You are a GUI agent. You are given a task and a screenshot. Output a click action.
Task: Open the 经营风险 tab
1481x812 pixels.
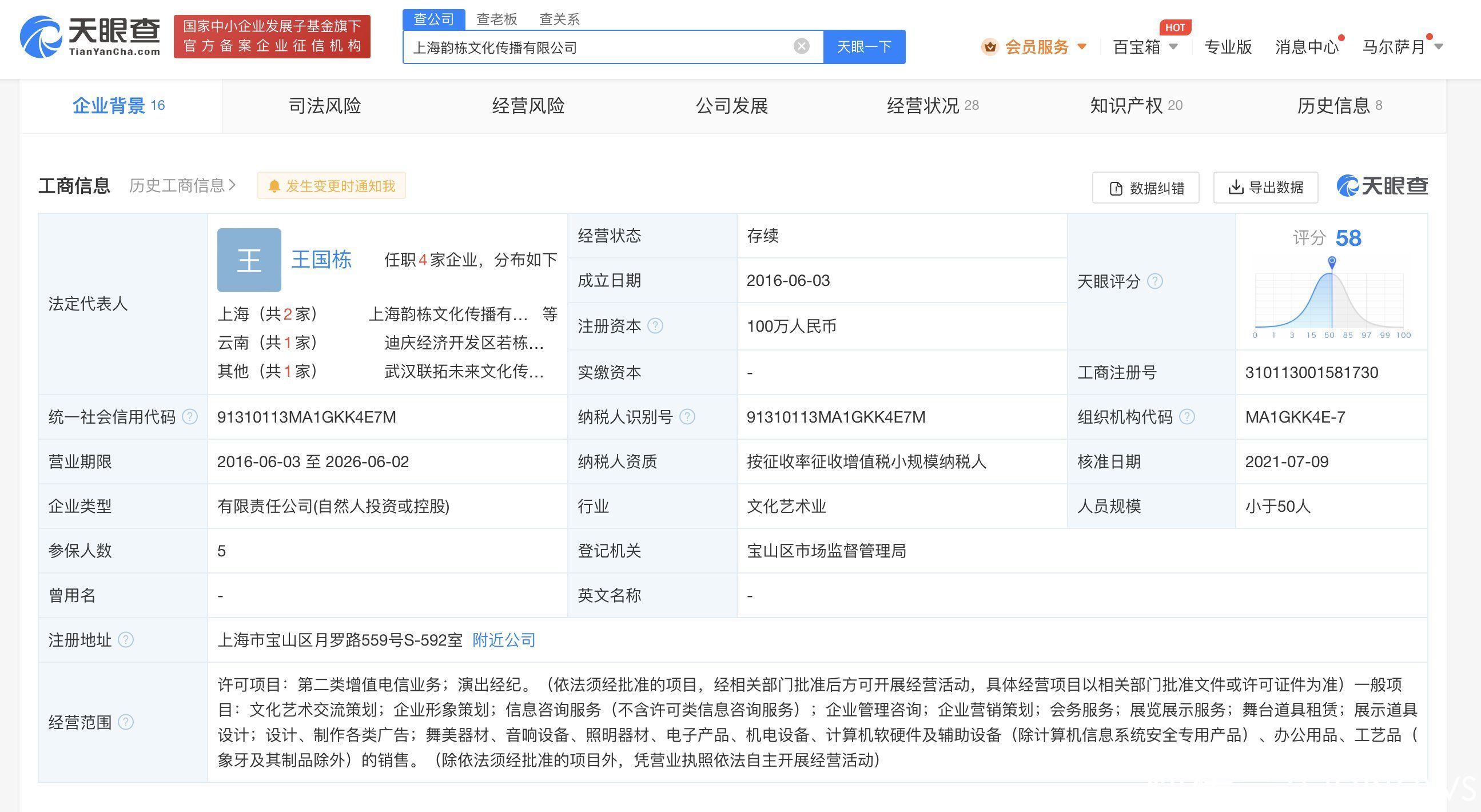tap(528, 106)
